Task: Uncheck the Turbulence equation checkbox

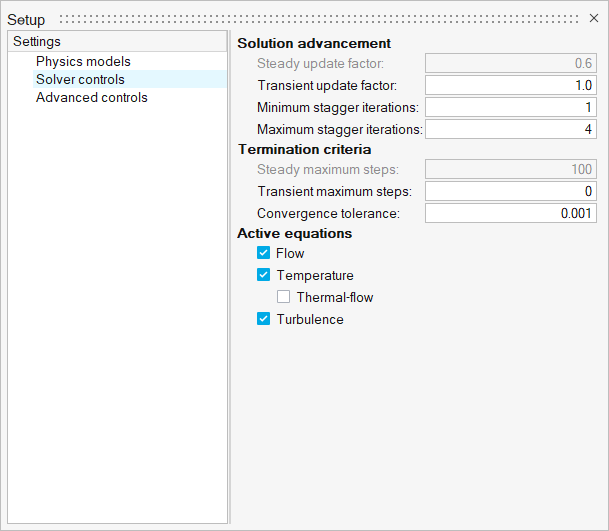Action: click(264, 319)
